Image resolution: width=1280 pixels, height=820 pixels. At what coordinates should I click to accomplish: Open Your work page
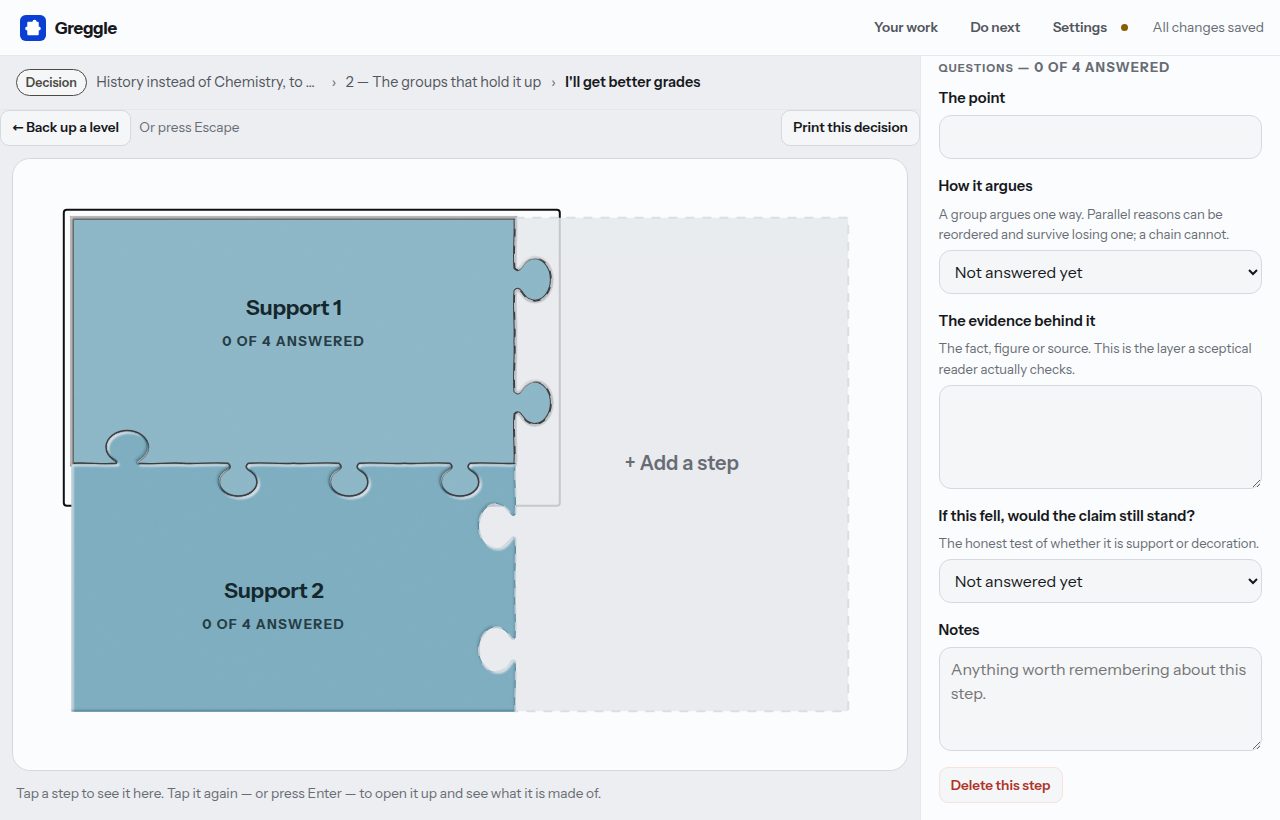906,27
